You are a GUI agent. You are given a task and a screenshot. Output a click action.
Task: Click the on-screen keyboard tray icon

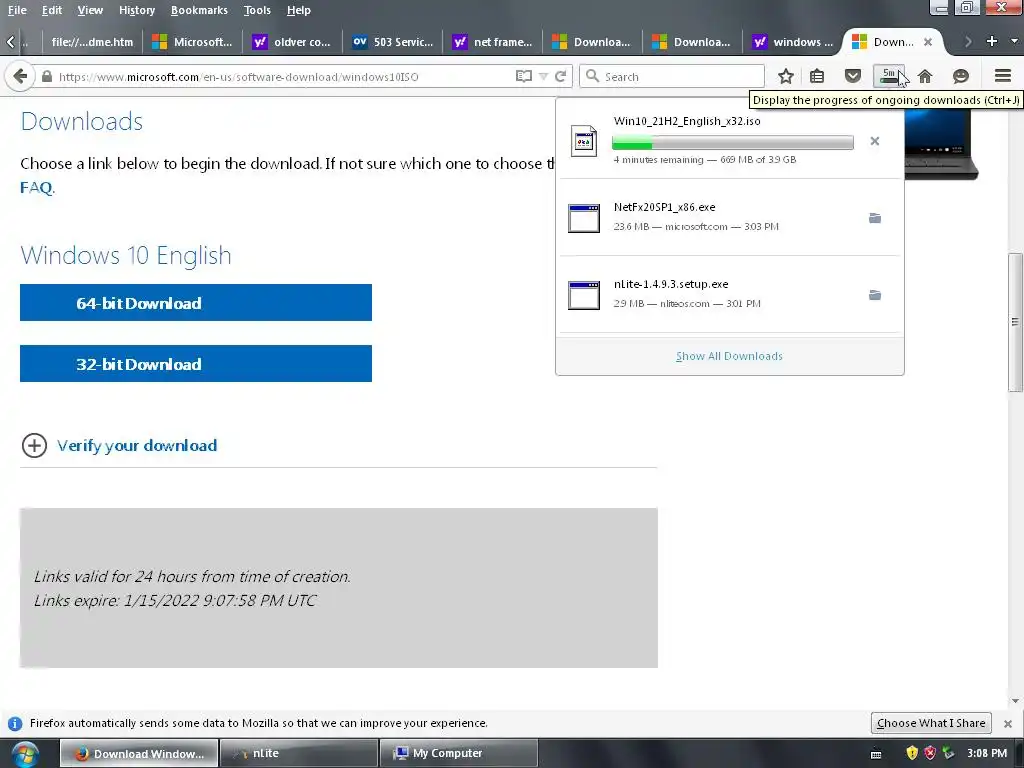(x=876, y=754)
